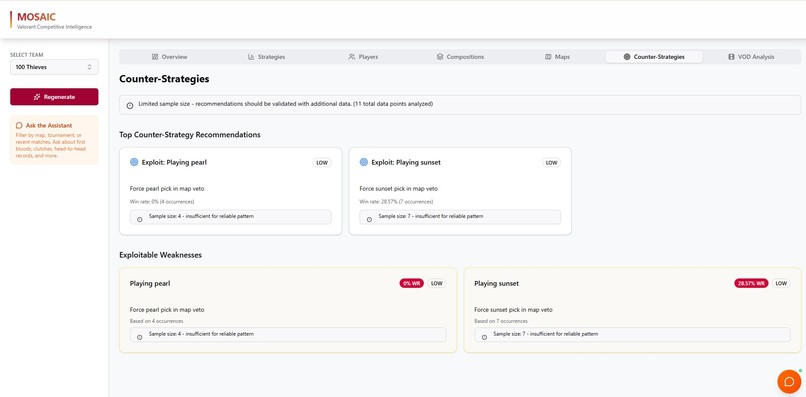Viewport: 806px width, 397px height.
Task: Click the info icon in Playing pearl weakness sample note
Action: (139, 337)
